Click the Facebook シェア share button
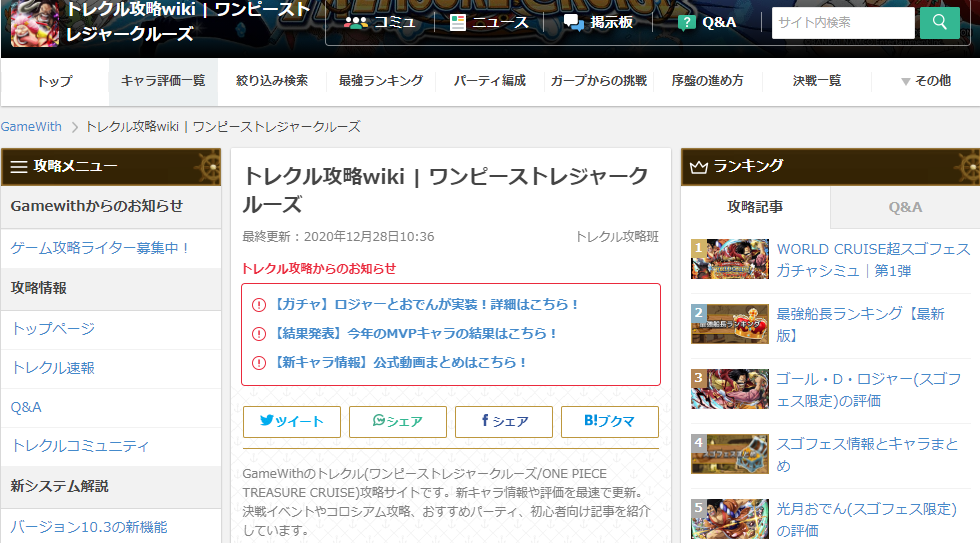Image resolution: width=980 pixels, height=543 pixels. click(504, 422)
